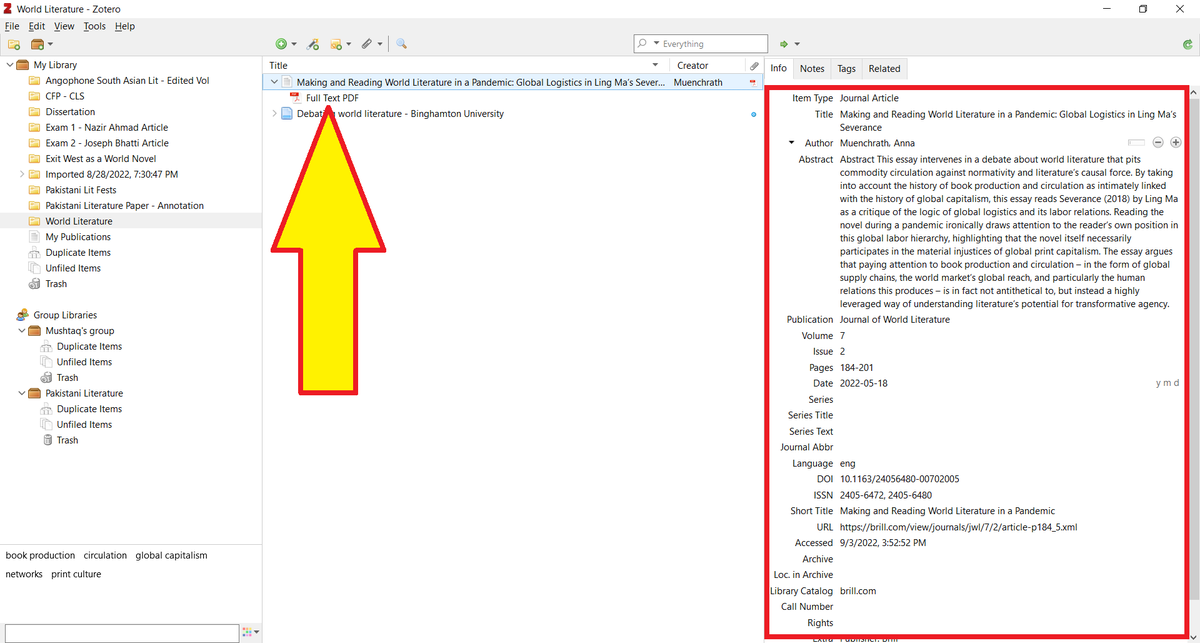
Task: Select Exit West as a World Novel collection
Action: (x=100, y=159)
